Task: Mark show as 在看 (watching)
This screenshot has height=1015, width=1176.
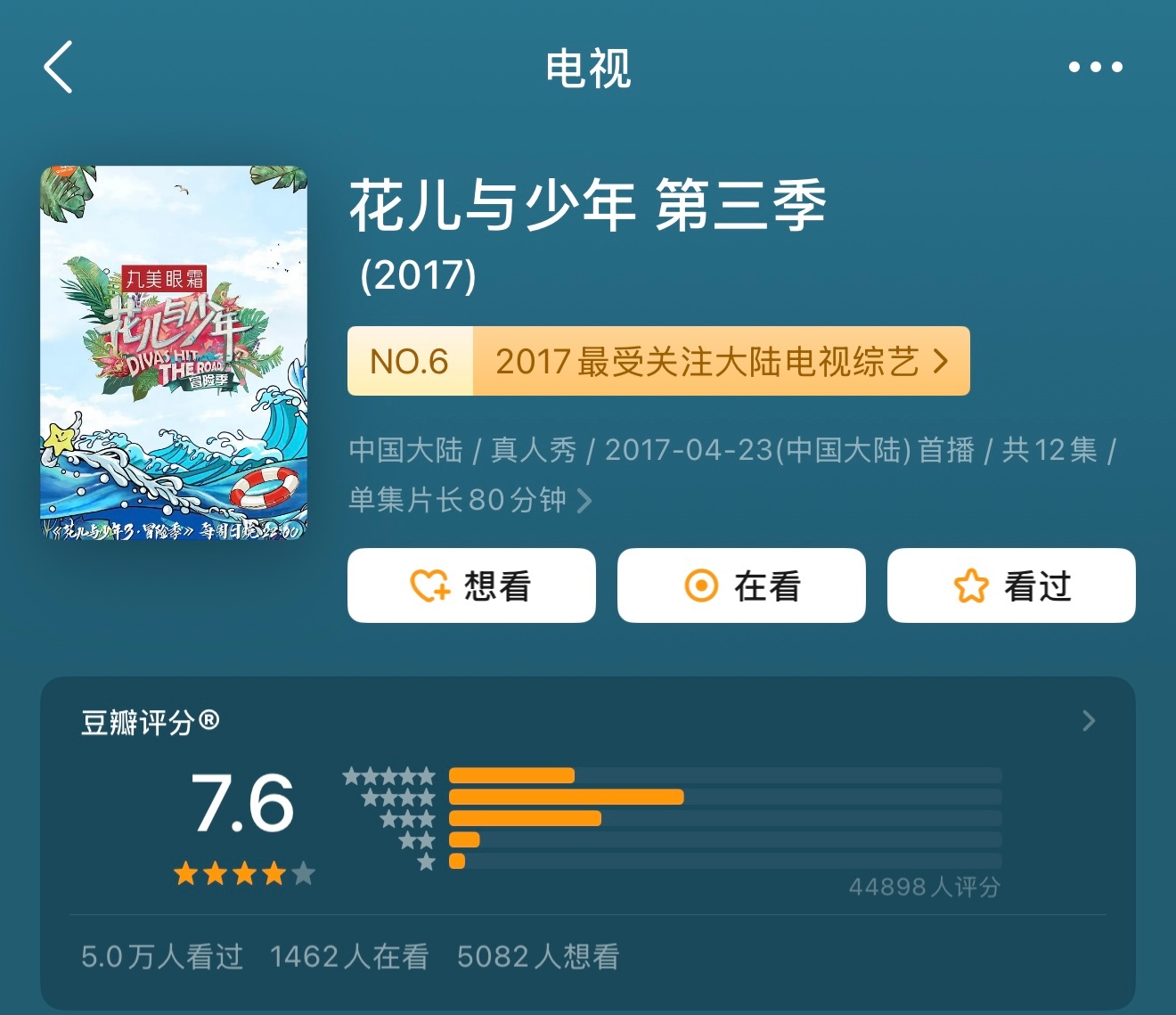Action: point(741,585)
